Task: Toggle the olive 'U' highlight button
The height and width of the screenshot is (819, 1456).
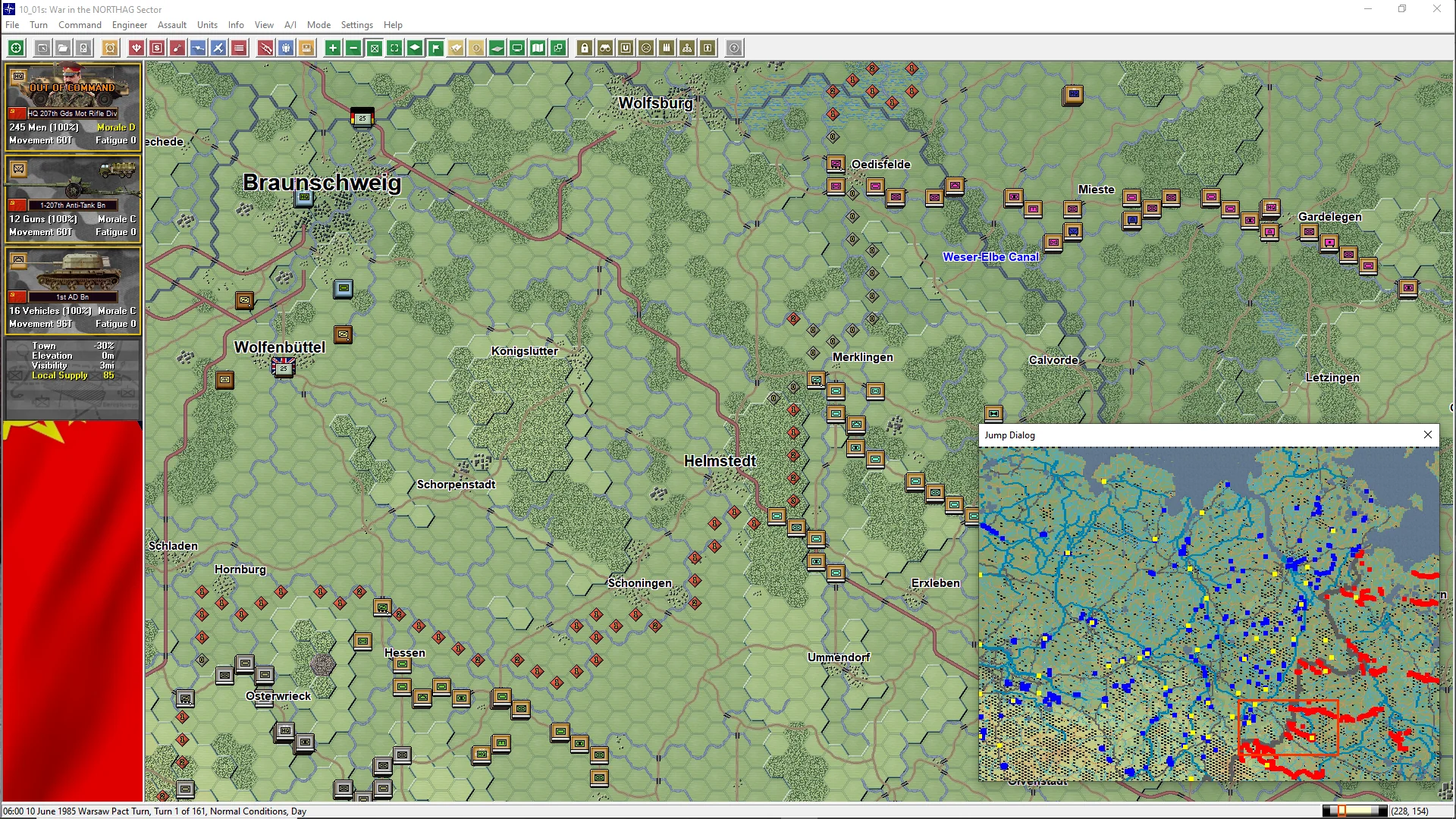Action: (x=626, y=49)
